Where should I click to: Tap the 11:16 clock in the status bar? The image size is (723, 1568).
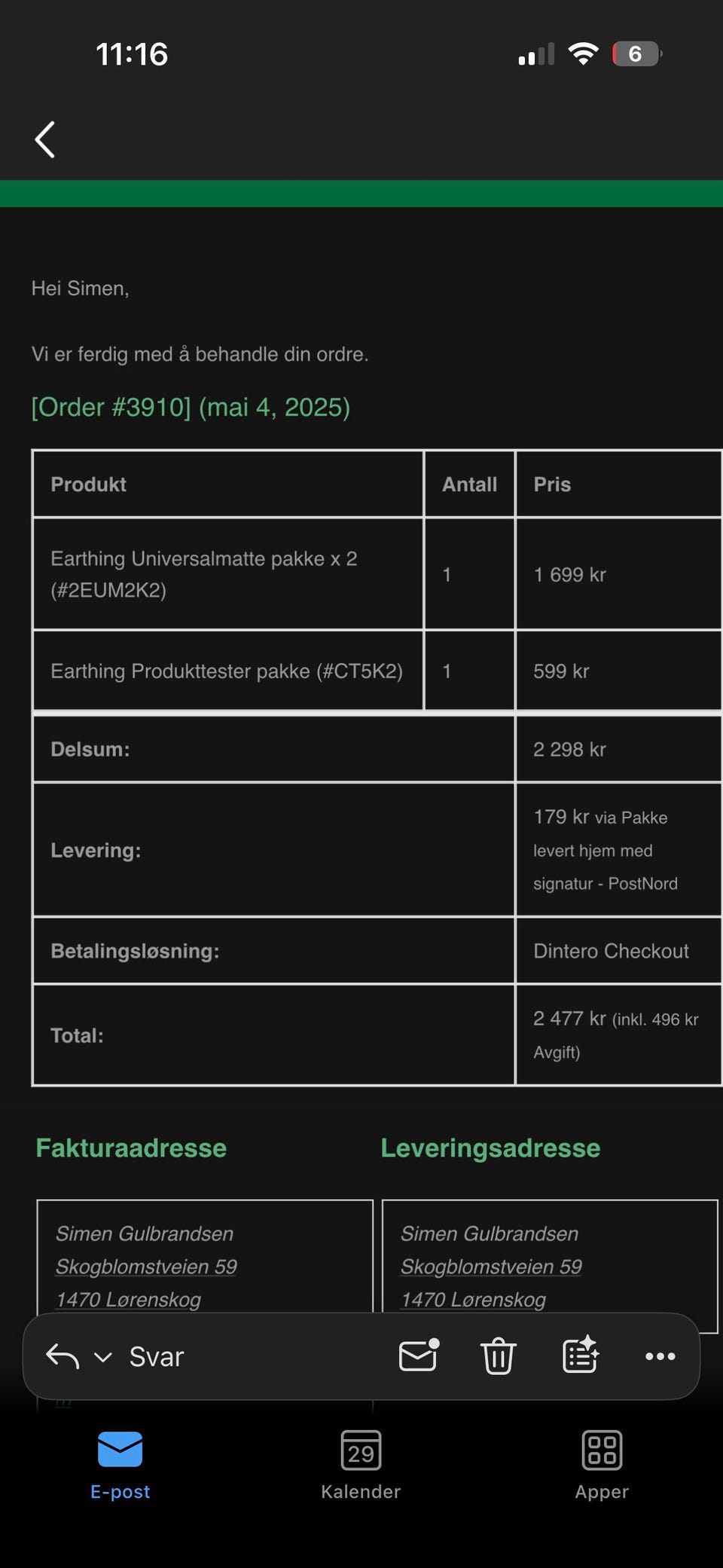pos(132,54)
